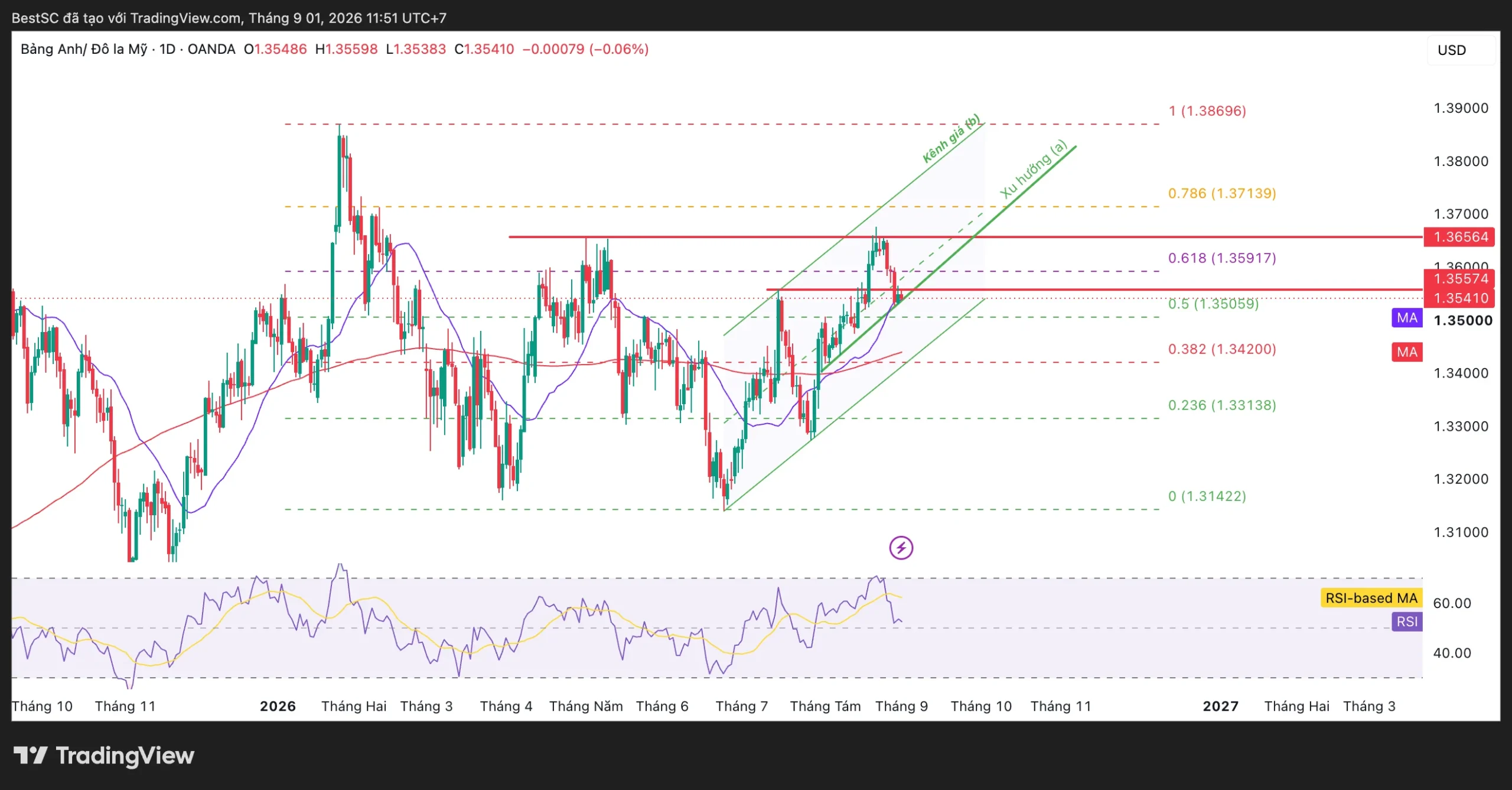
Task: Click the 2026 year time axis marker
Action: point(278,706)
